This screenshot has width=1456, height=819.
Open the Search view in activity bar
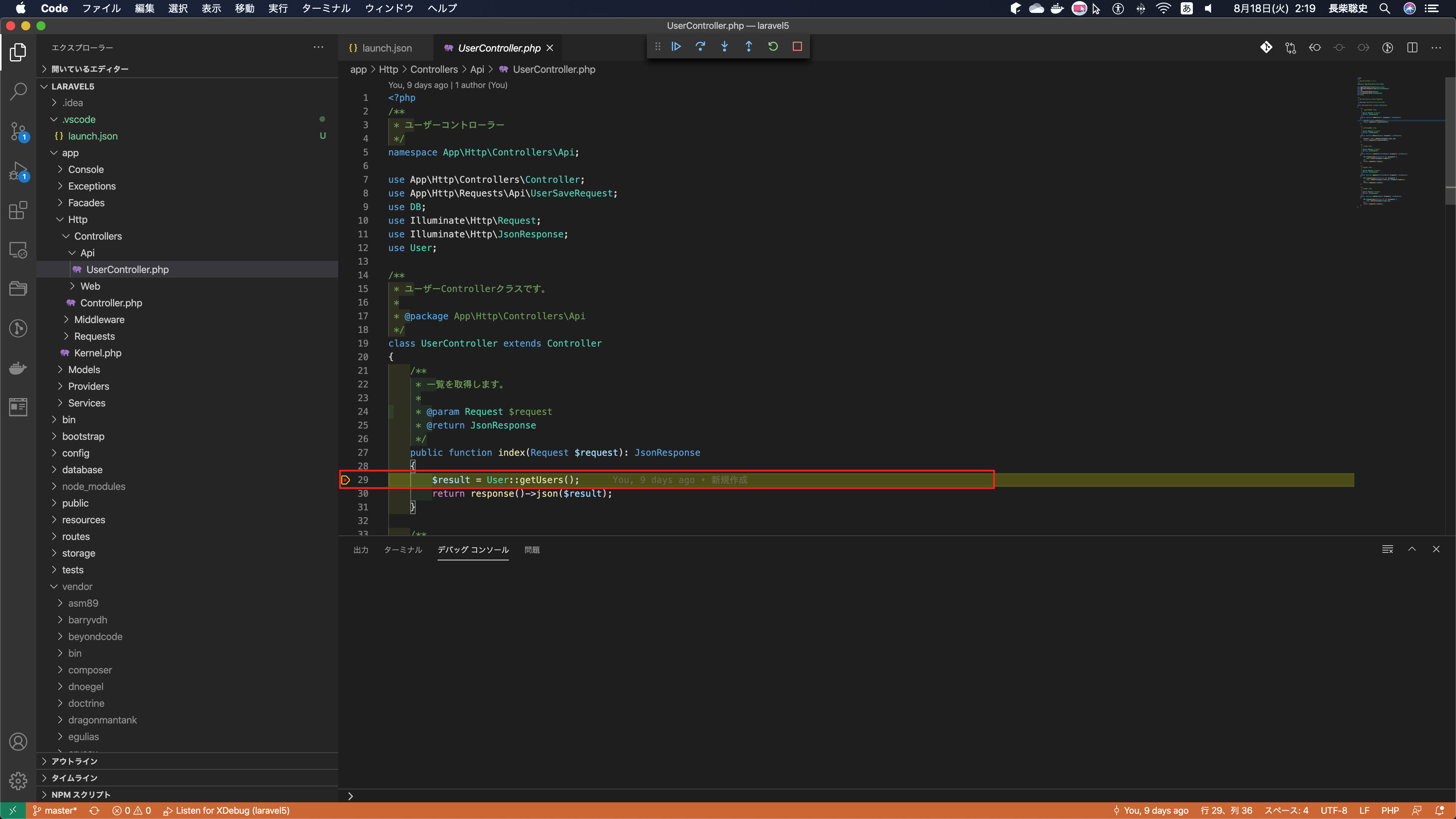pos(18,91)
